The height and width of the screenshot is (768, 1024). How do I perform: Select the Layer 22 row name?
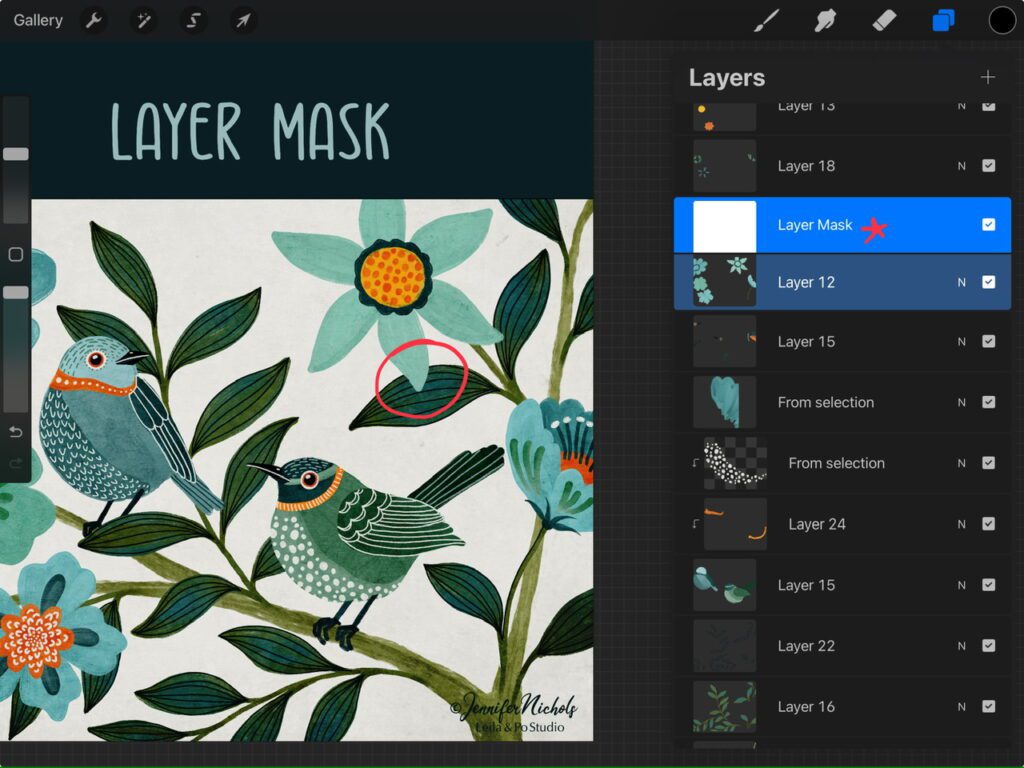(806, 646)
